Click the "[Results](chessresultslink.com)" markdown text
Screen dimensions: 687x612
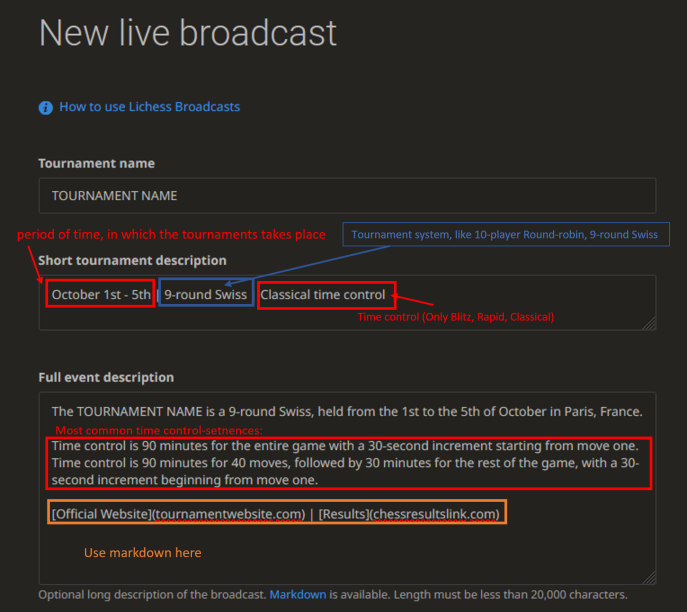pos(409,514)
